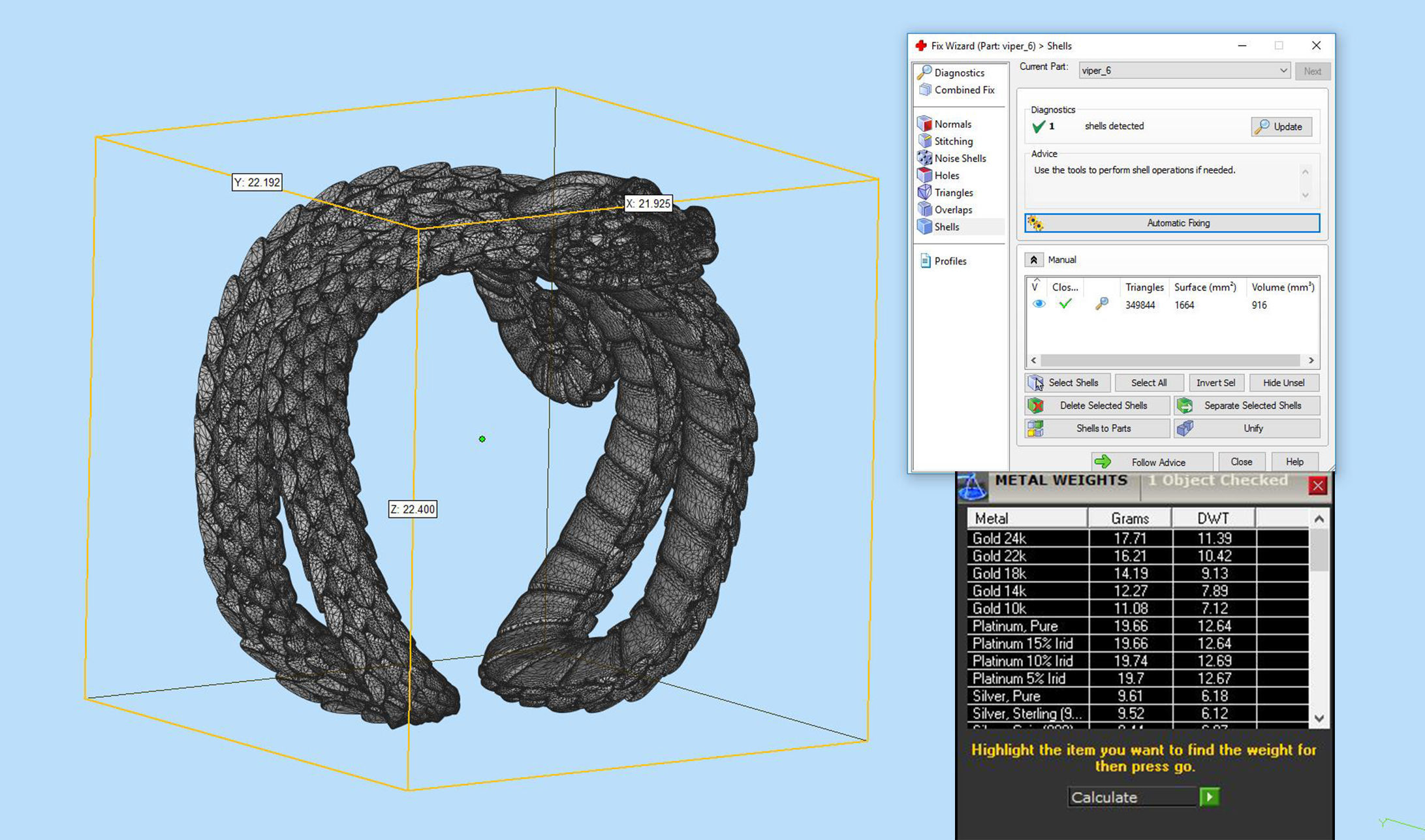1425x840 pixels.
Task: Click Select All shells
Action: [x=1148, y=382]
